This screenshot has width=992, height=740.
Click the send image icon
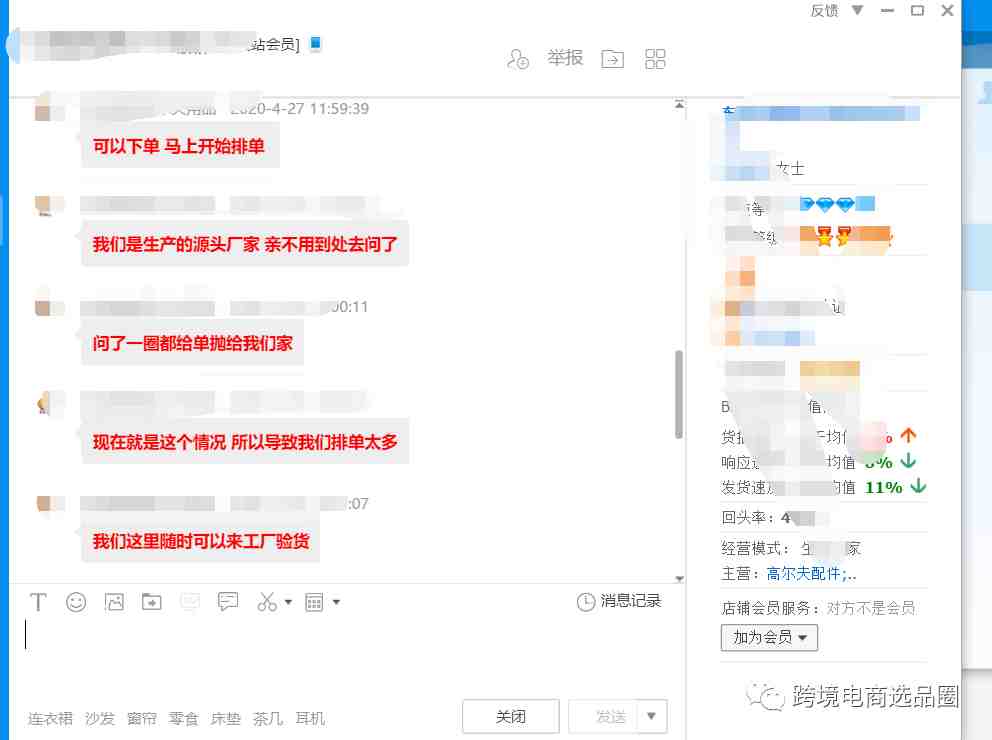114,601
